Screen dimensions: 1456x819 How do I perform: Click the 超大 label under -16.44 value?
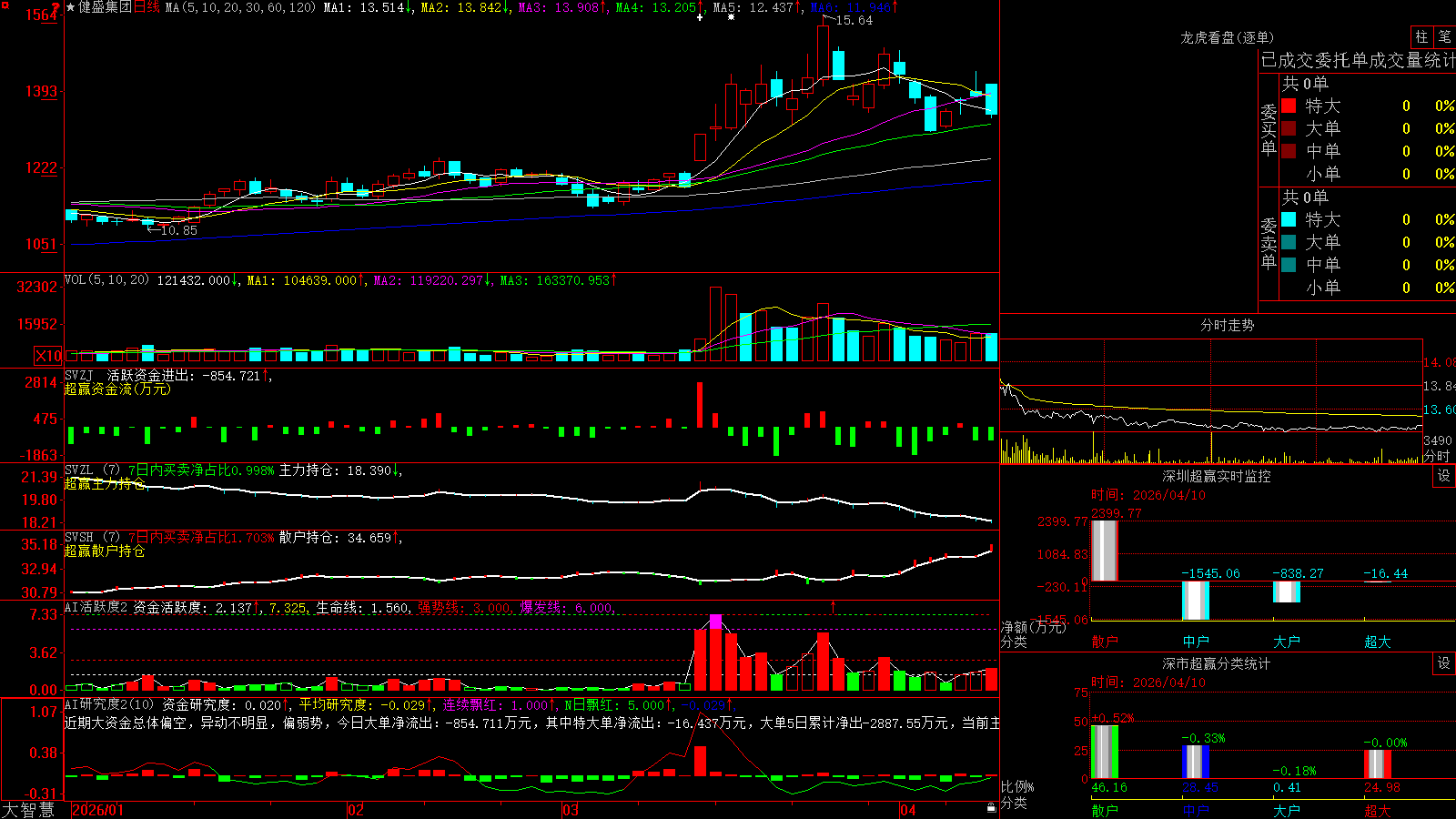(1378, 642)
